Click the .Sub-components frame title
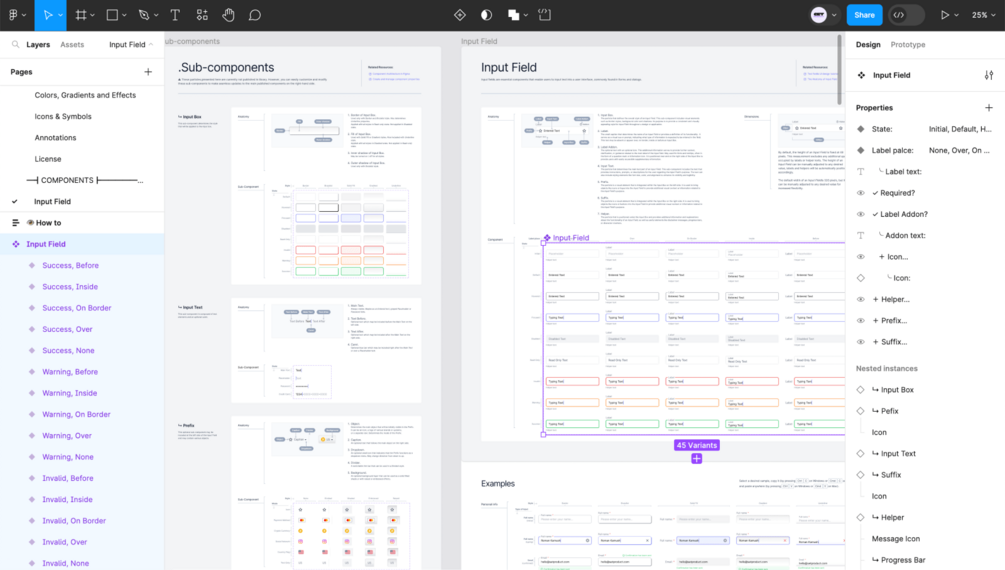Image resolution: width=1005 pixels, height=570 pixels. (226, 67)
